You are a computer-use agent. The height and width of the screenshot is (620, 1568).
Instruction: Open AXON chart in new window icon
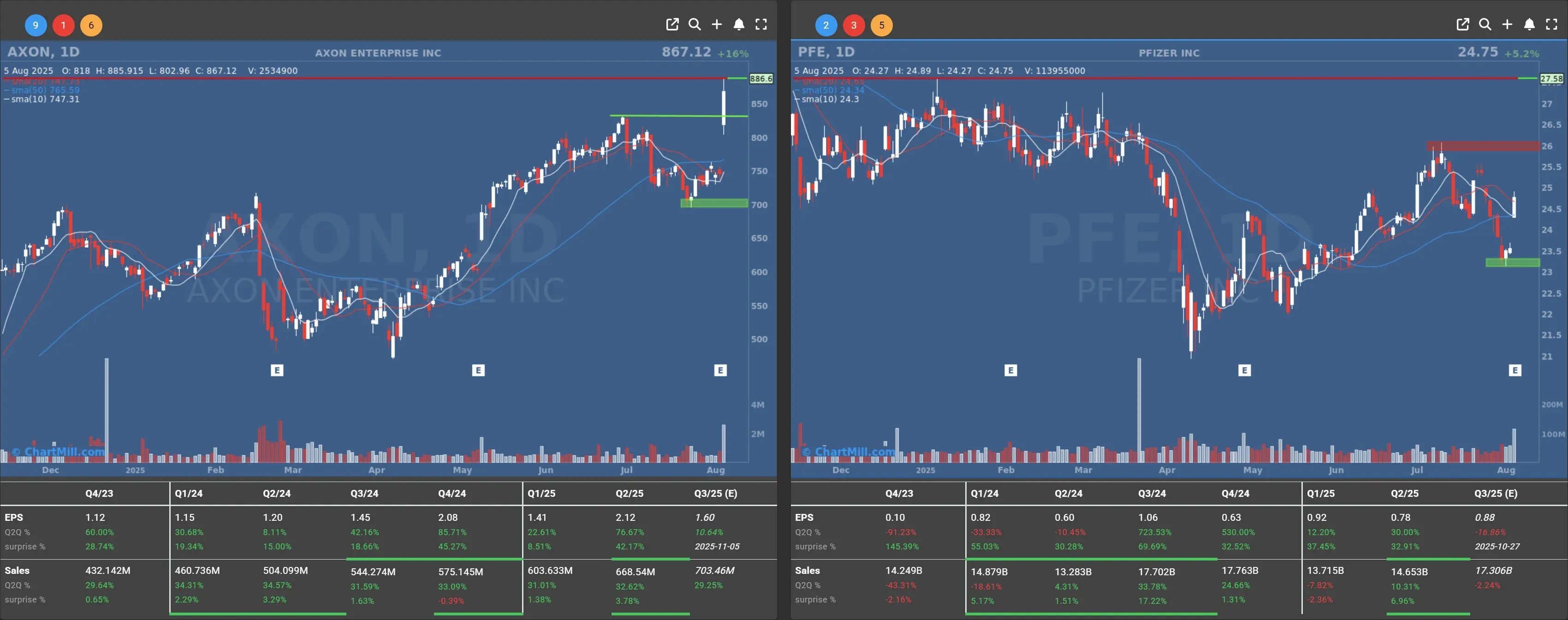[x=672, y=24]
